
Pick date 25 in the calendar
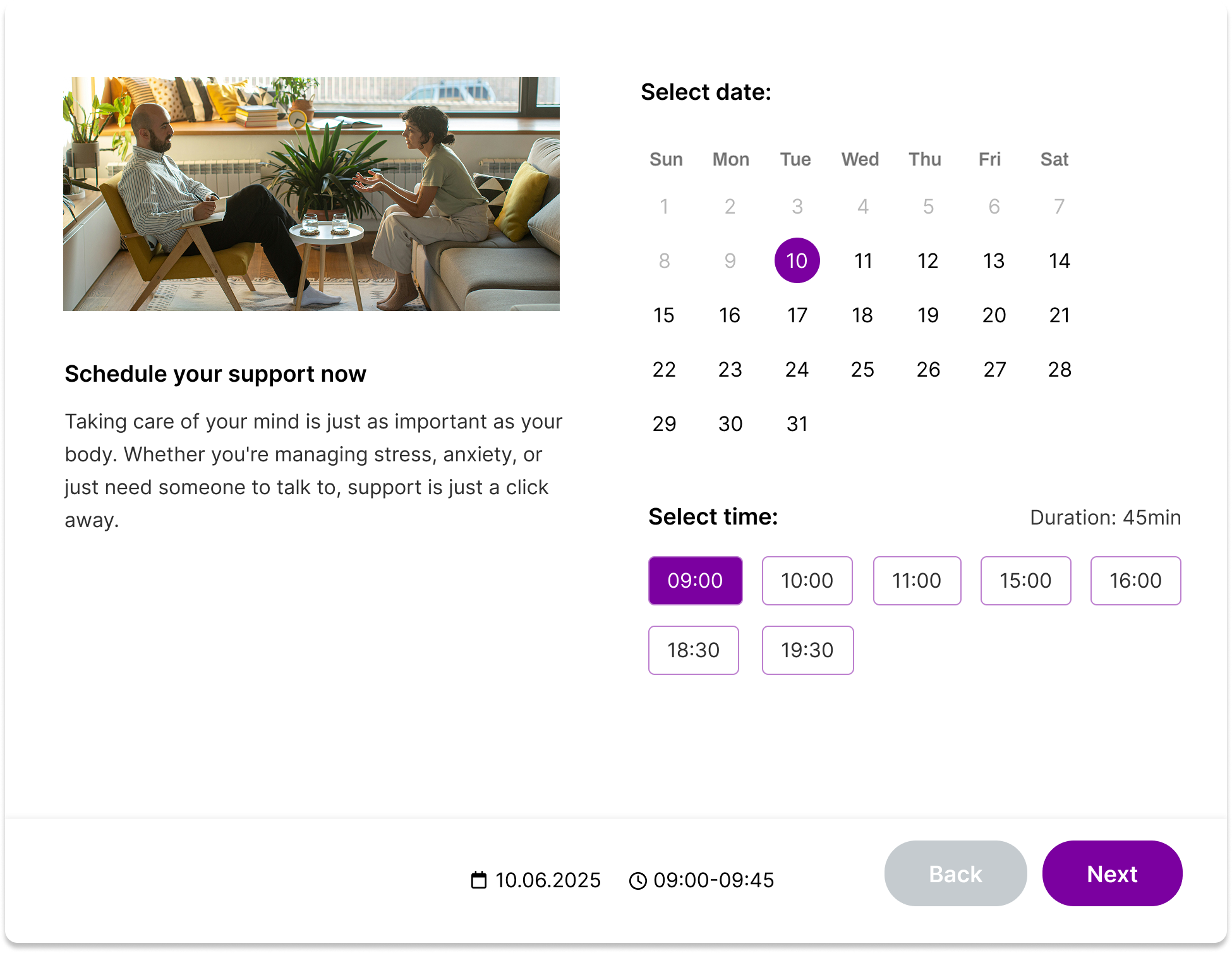(x=862, y=369)
